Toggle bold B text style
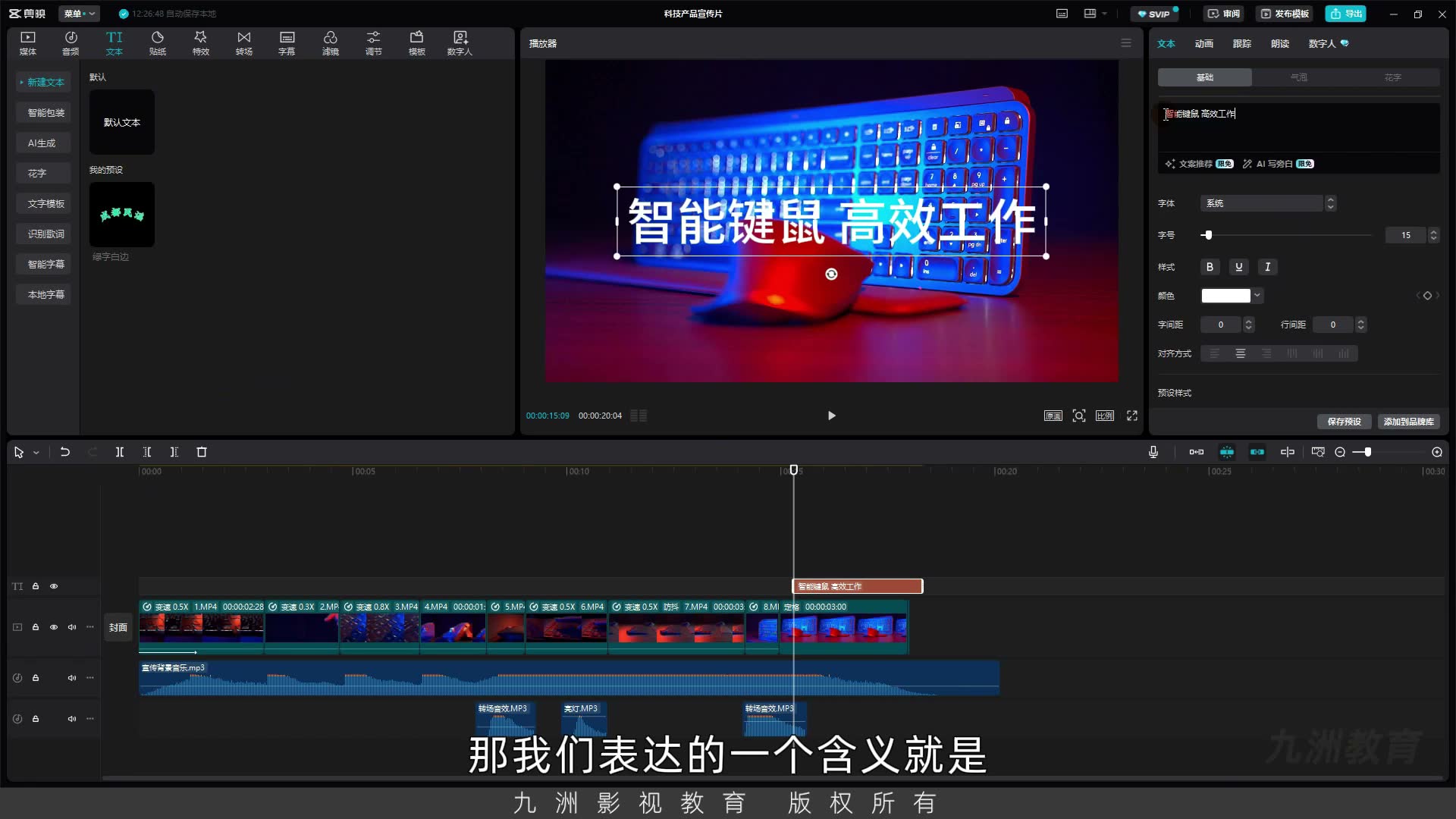This screenshot has height=819, width=1456. tap(1210, 267)
